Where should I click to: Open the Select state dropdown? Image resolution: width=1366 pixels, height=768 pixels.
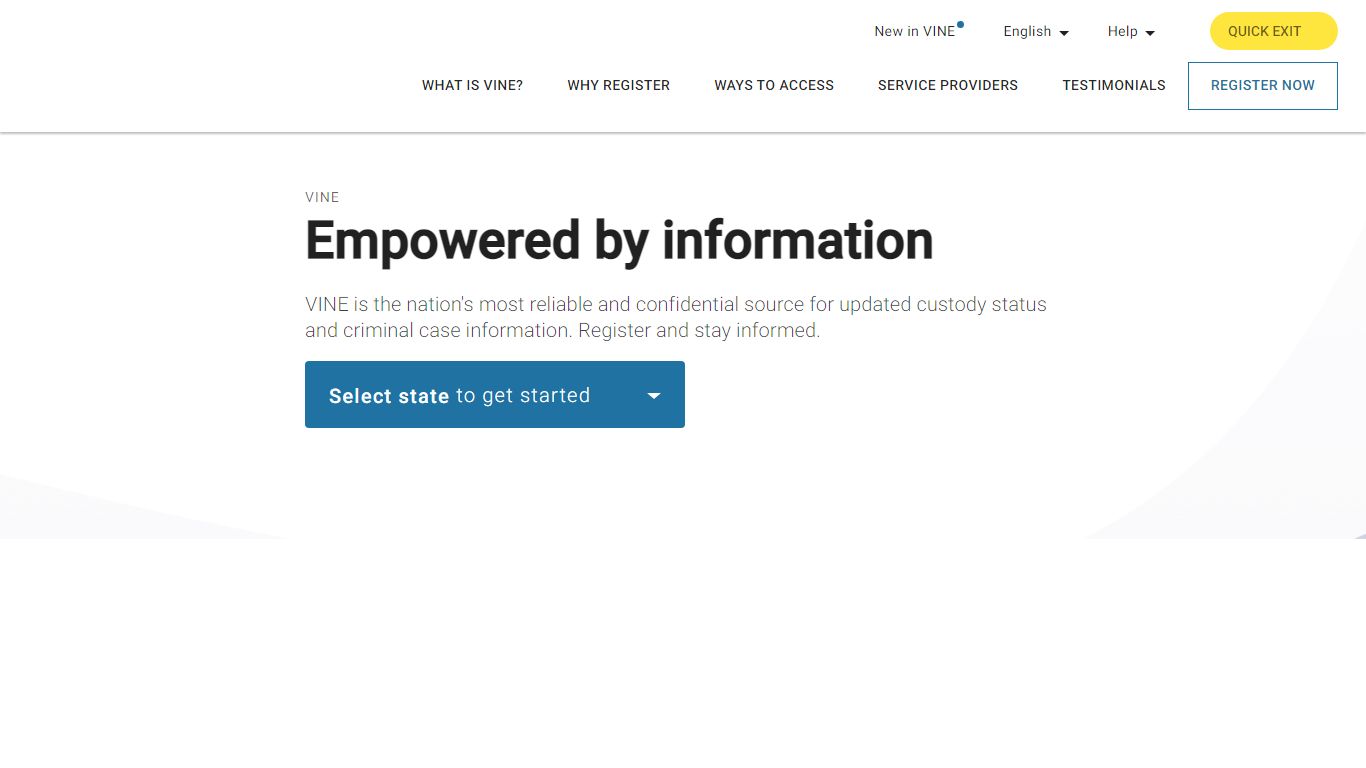(495, 394)
